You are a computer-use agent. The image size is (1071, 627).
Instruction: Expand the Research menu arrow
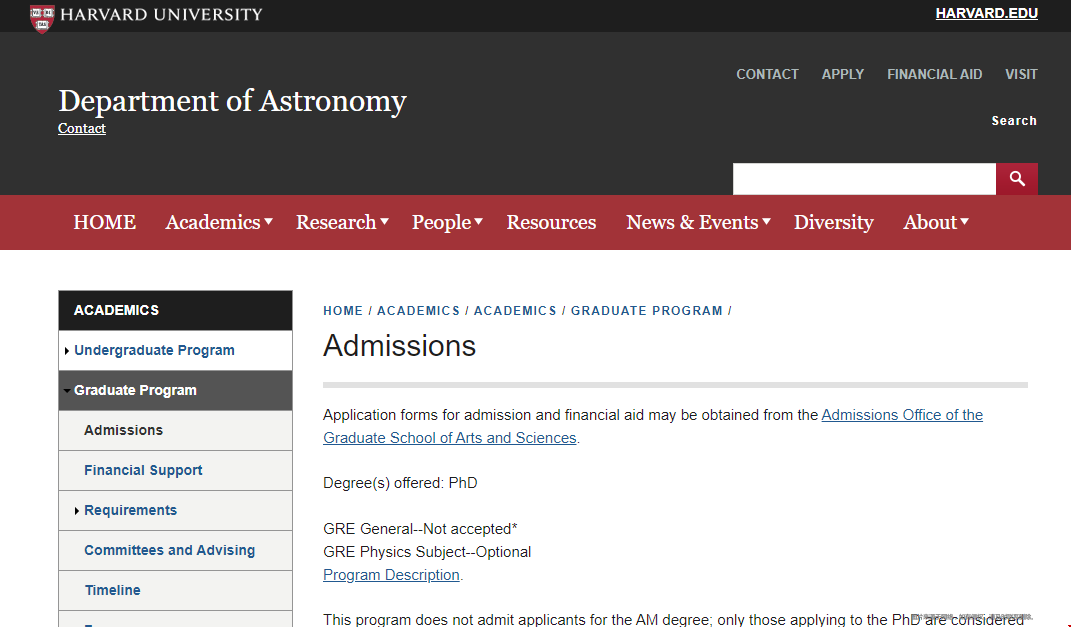385,221
